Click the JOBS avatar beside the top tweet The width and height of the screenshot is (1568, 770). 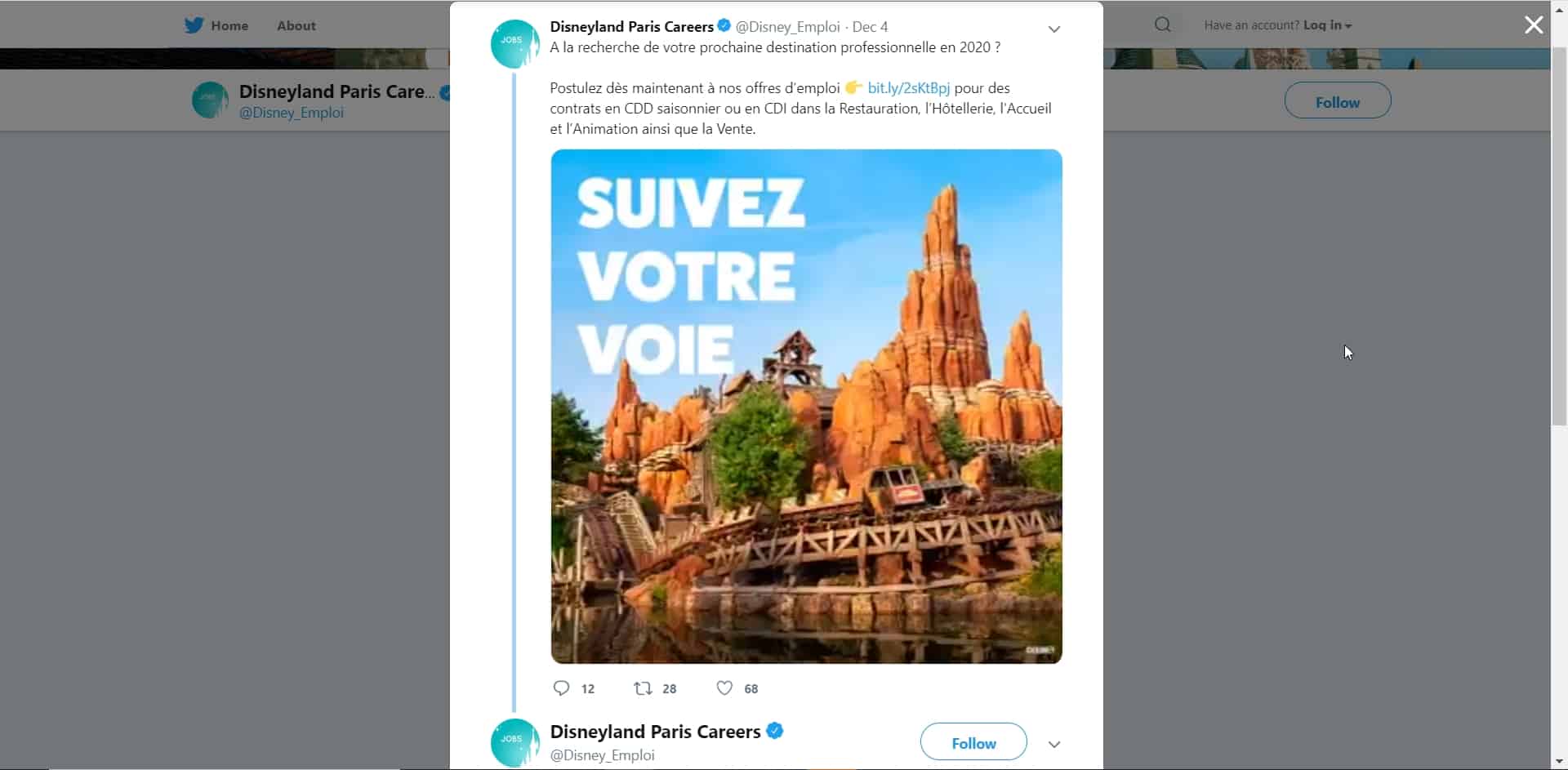tap(514, 44)
